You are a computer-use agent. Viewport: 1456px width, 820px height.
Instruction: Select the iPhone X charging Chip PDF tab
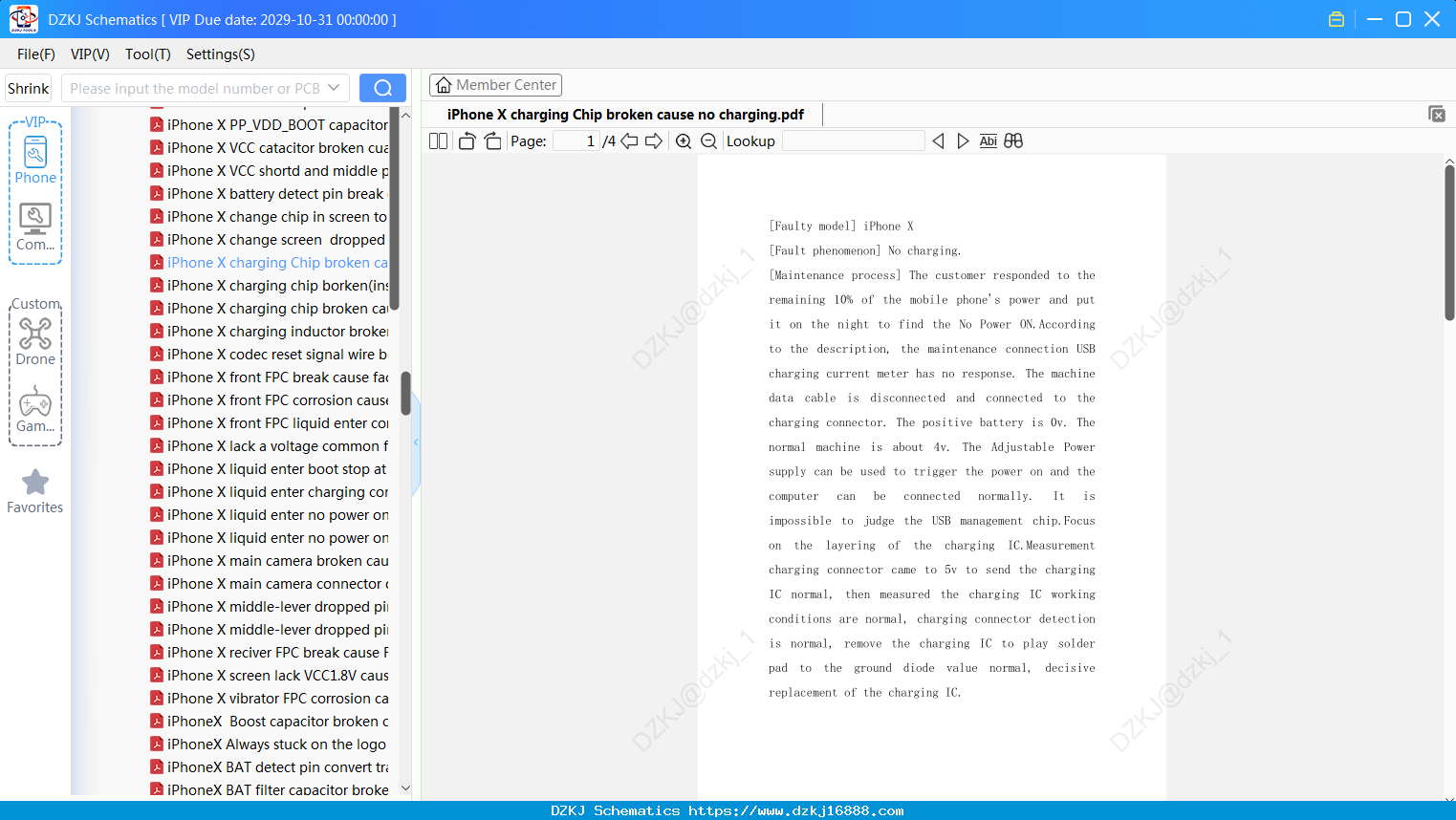click(625, 115)
